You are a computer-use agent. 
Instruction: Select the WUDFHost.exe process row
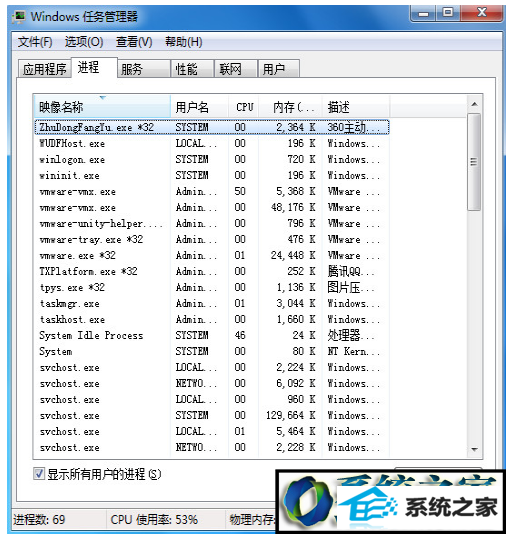[212, 143]
